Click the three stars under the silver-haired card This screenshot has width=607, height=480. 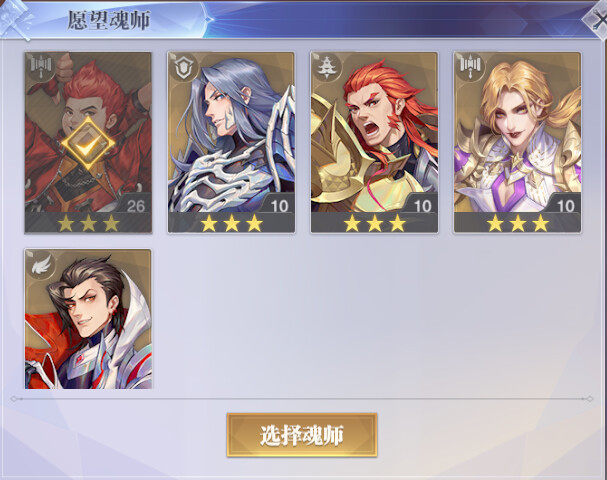point(231,224)
